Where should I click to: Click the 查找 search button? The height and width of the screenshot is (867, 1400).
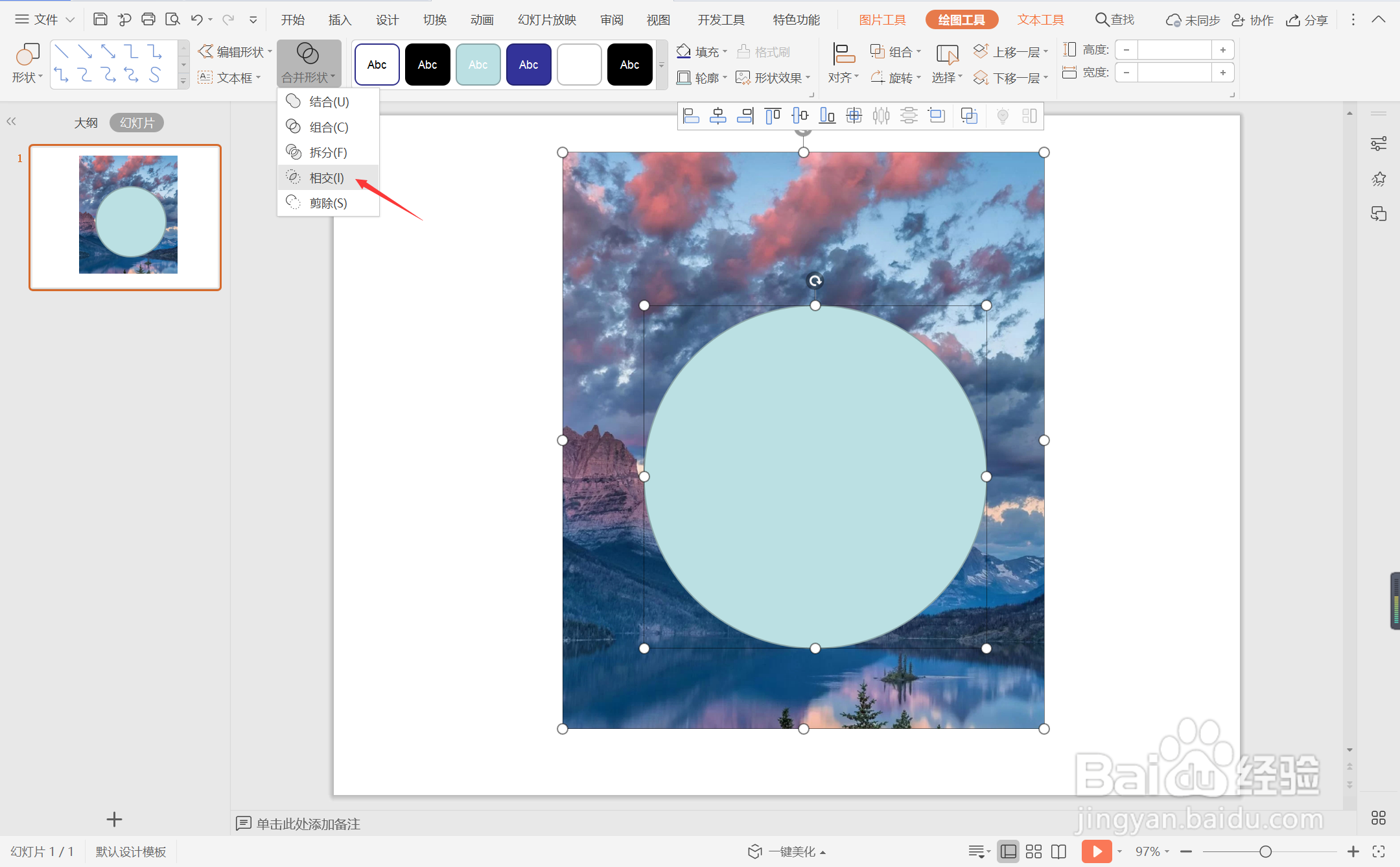(1115, 19)
